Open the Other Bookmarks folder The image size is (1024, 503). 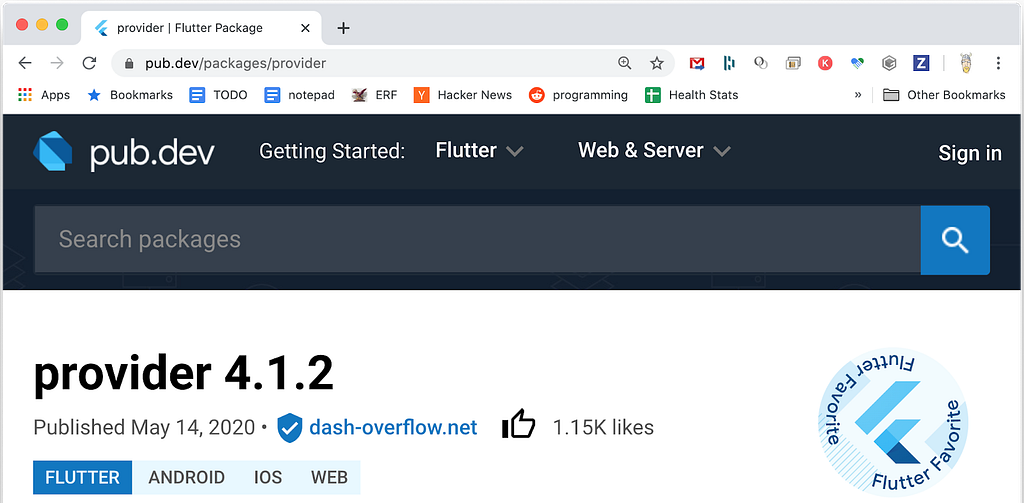coord(944,95)
